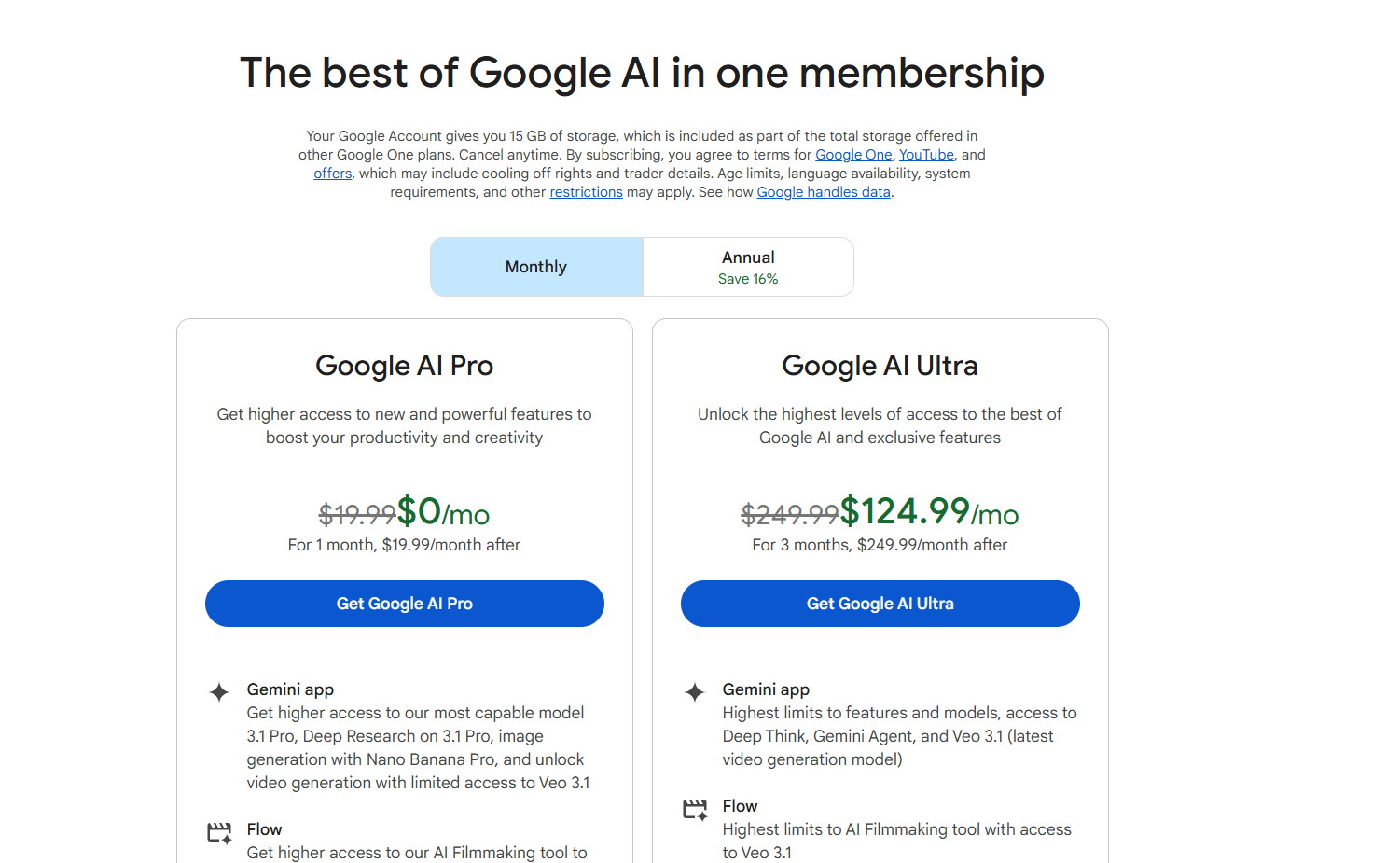
Task: Click the Flow filmmaking icon in Ultra card
Action: 695,809
